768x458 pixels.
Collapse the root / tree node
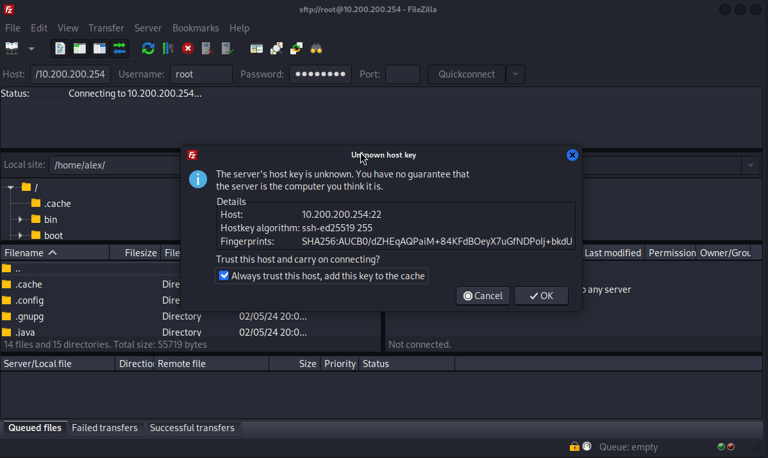[10, 187]
